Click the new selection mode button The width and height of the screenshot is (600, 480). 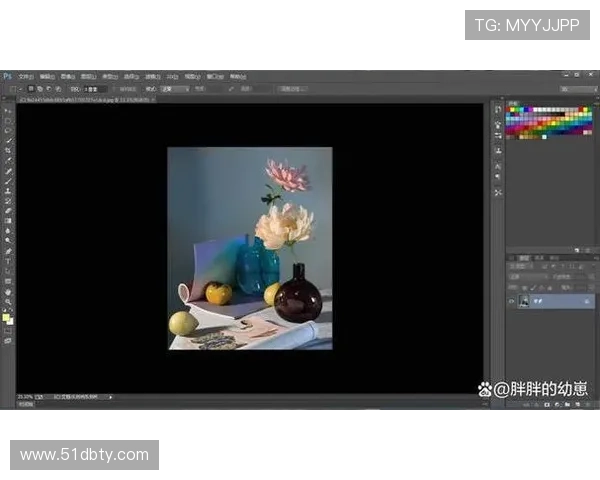(32, 89)
